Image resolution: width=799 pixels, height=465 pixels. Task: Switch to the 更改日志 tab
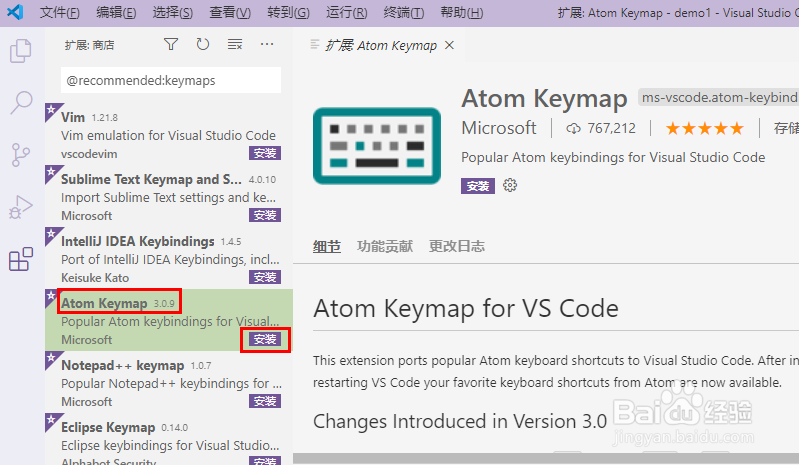[x=457, y=247]
